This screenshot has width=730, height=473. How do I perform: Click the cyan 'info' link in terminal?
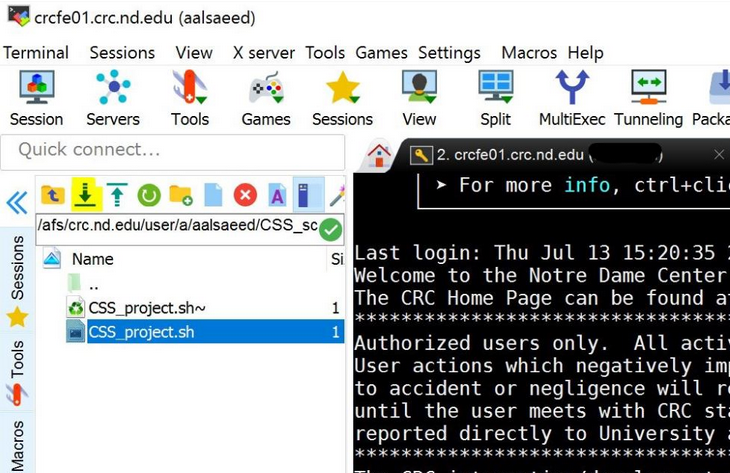tap(587, 185)
